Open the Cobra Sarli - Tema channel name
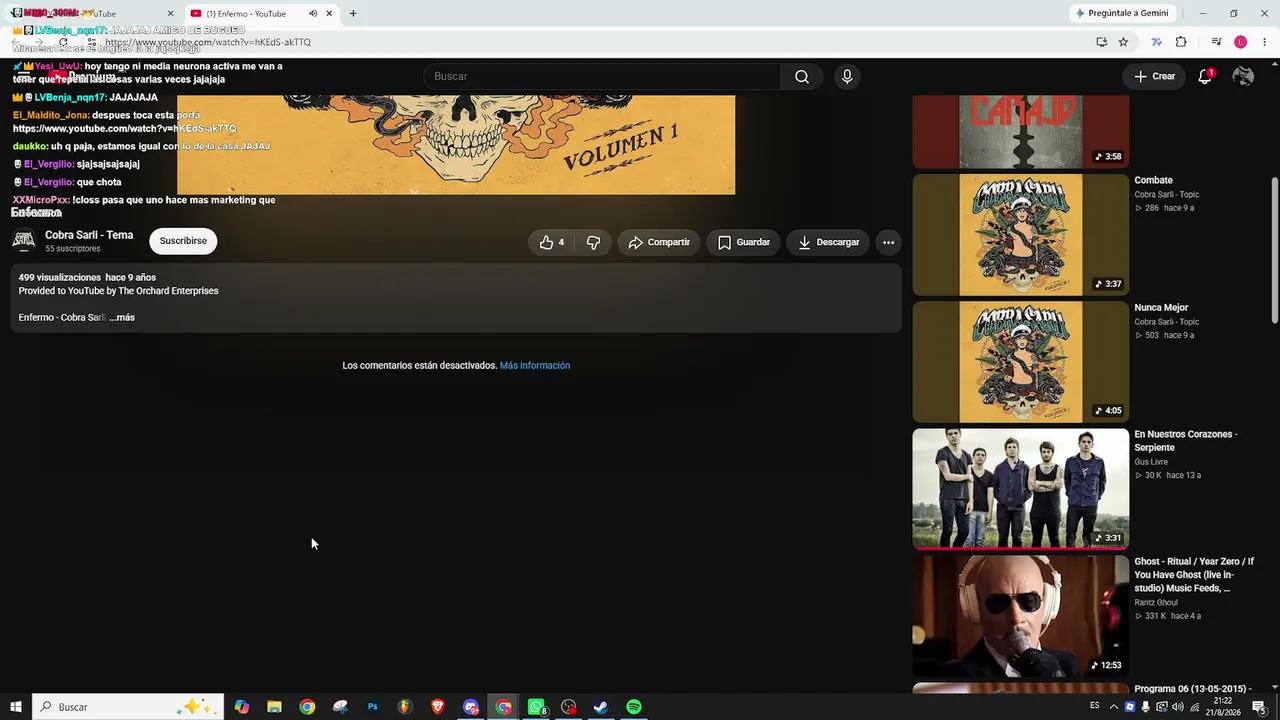1280x720 pixels. 89,235
